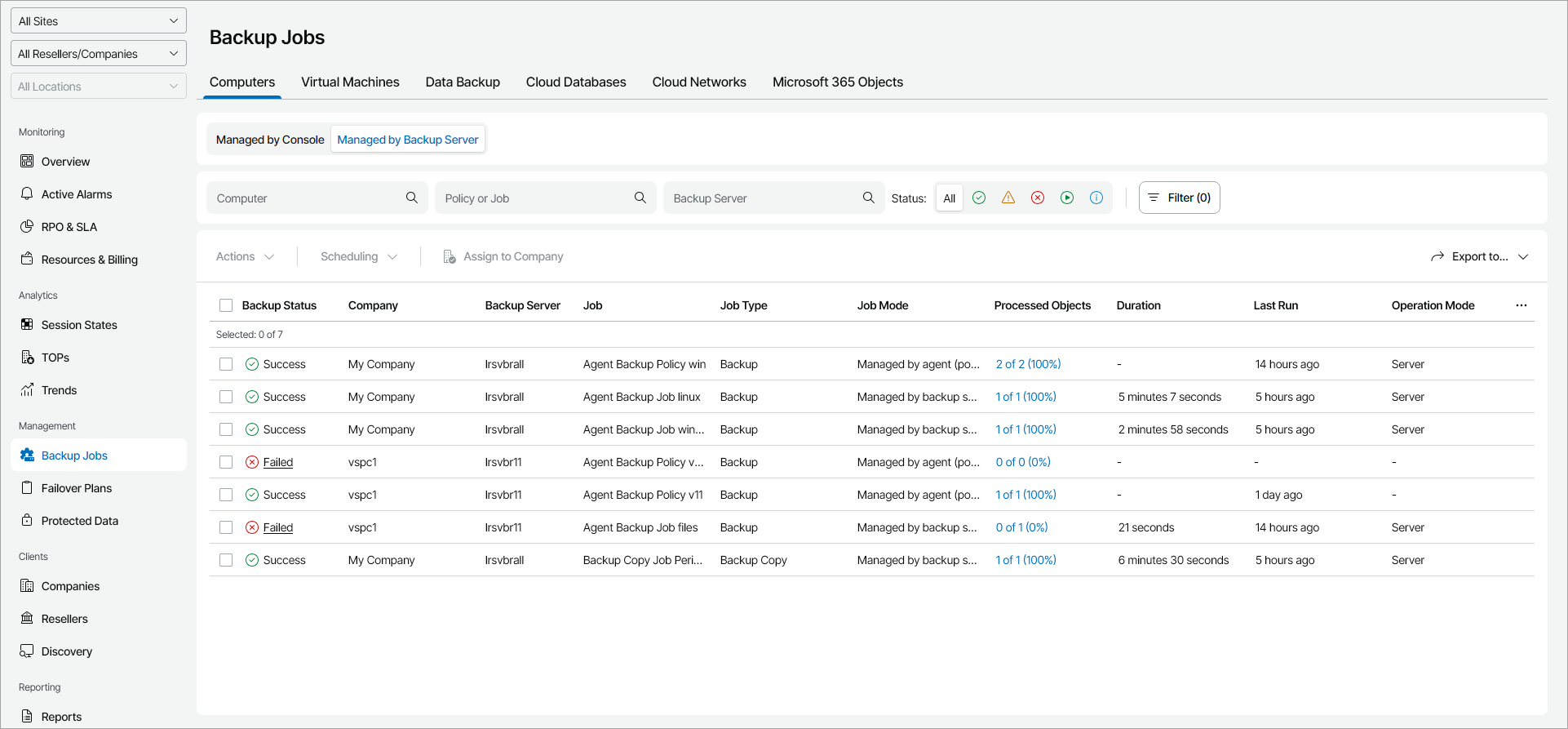Toggle the select-all checkbox in header
This screenshot has width=1568, height=729.
click(x=226, y=305)
